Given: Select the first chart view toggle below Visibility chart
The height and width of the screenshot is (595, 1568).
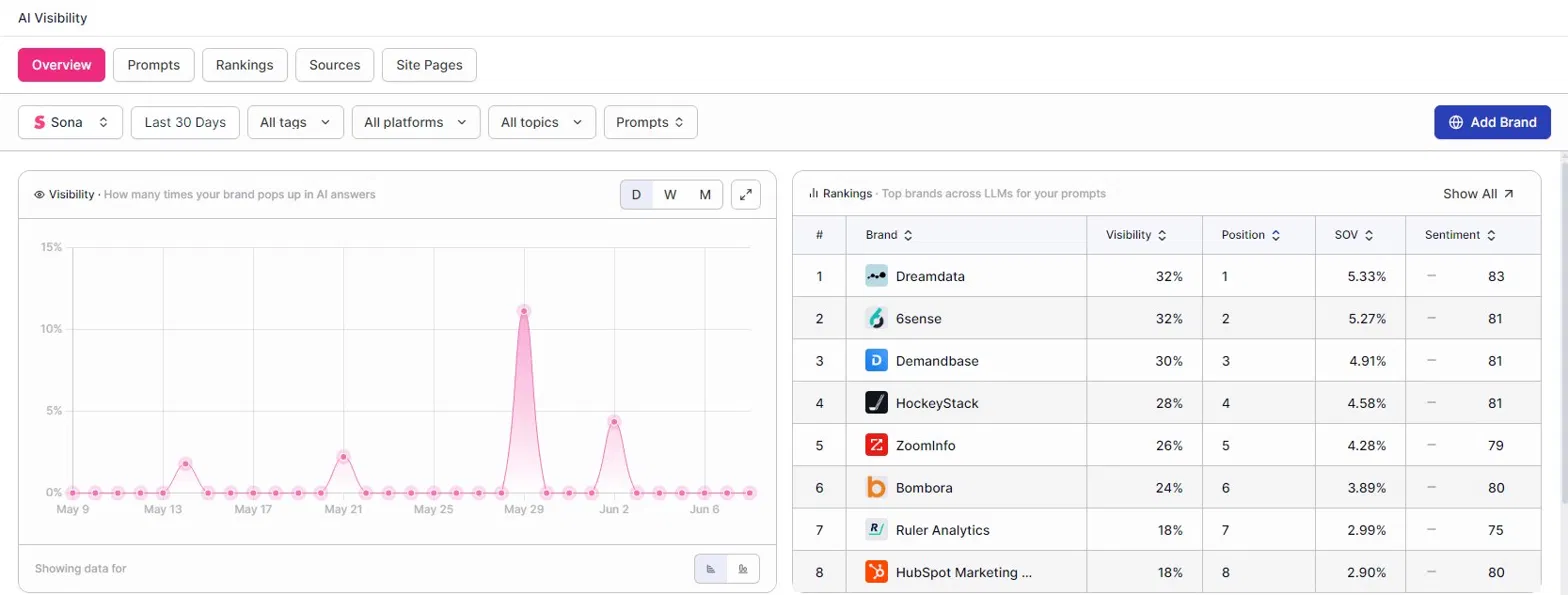Looking at the screenshot, I should 711,568.
